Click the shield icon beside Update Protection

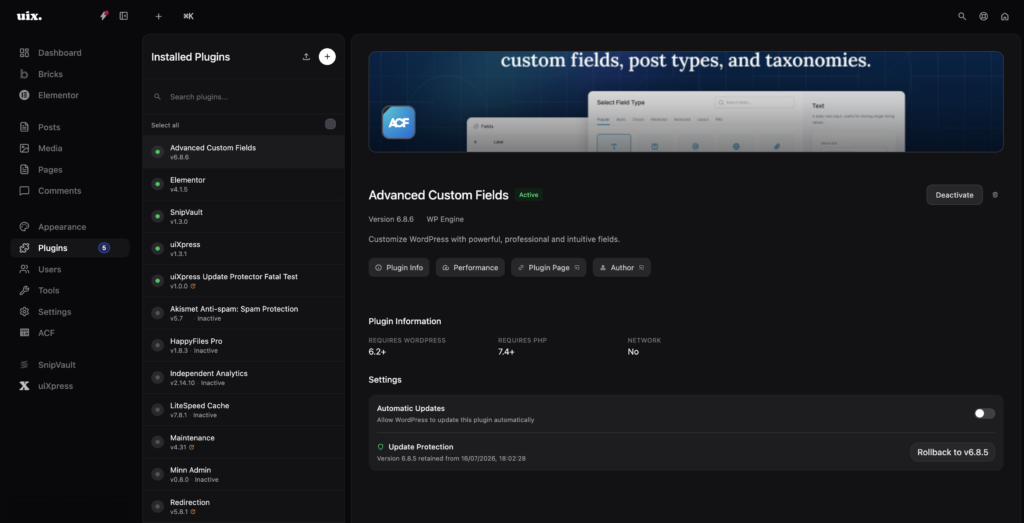coord(381,447)
